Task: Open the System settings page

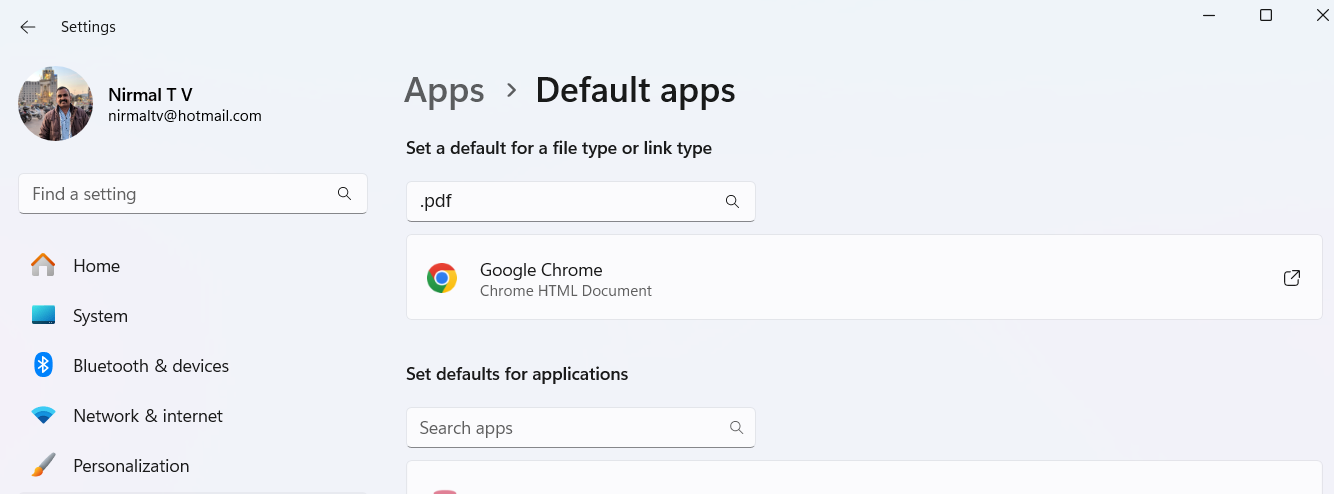Action: coord(193,316)
